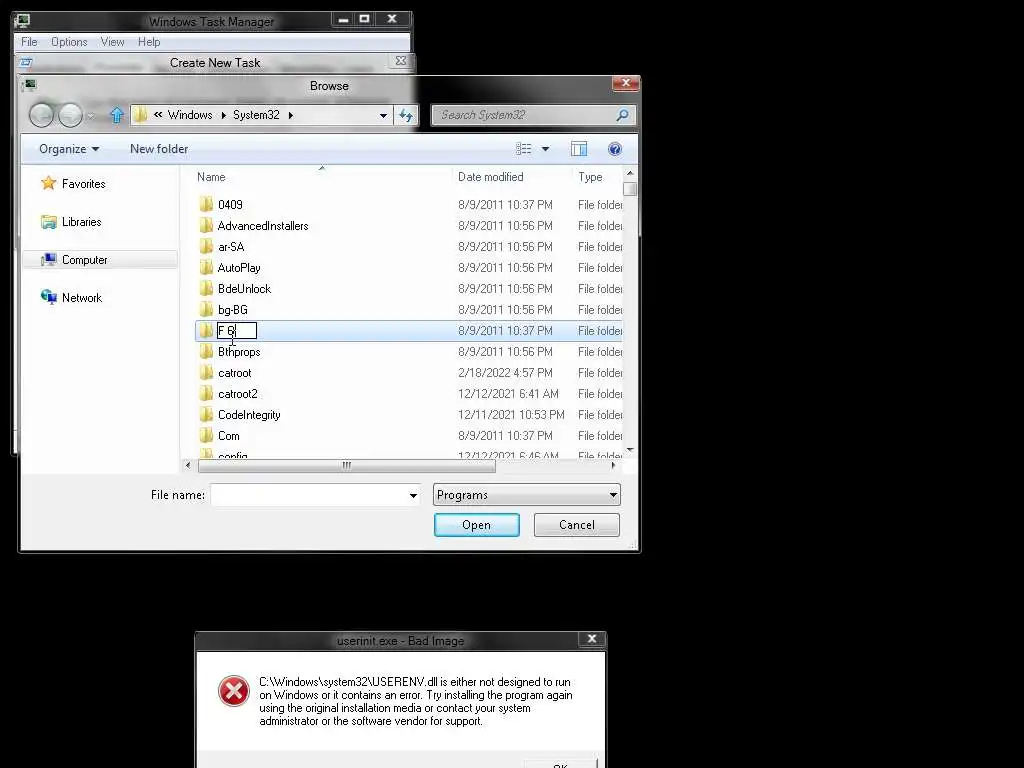Screen dimensions: 1024x768
Task: Click the refresh icon beside address bar
Action: click(x=406, y=116)
